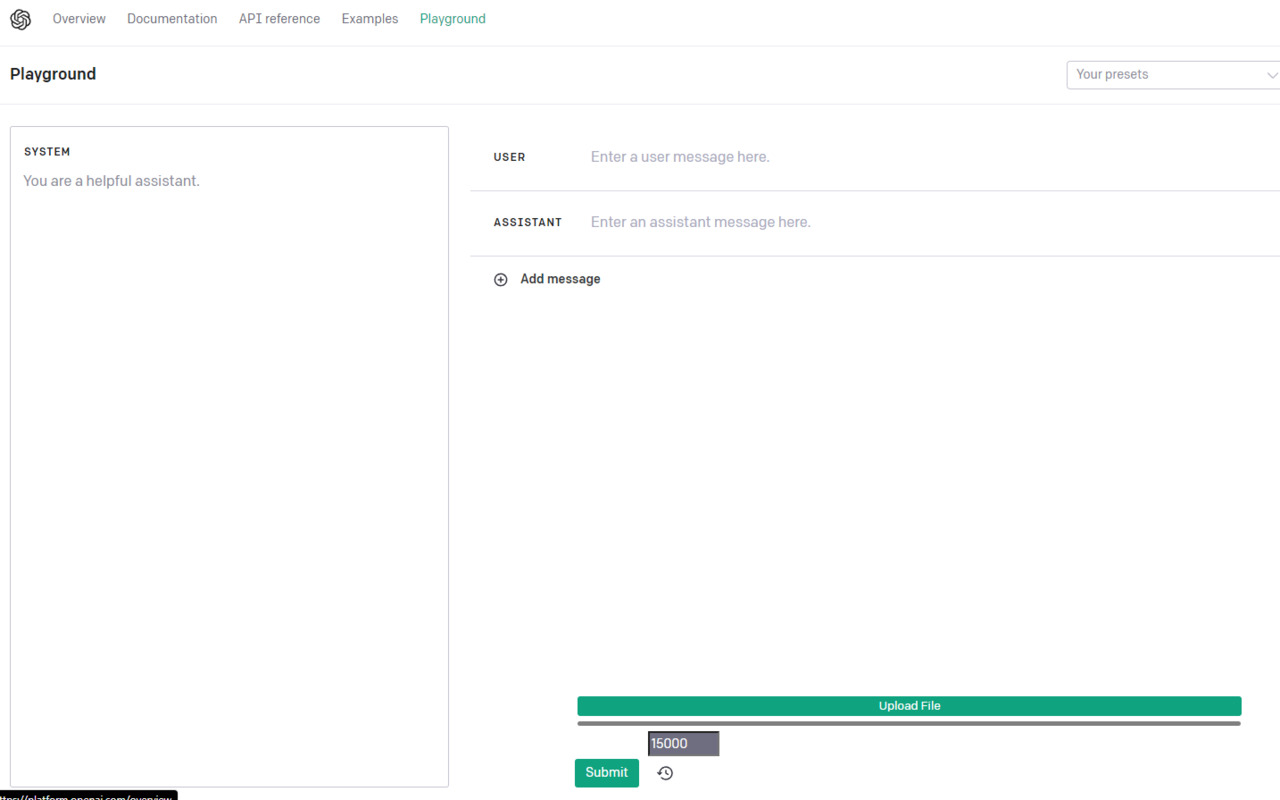The height and width of the screenshot is (800, 1280).
Task: Click the Add message plus icon
Action: (501, 279)
